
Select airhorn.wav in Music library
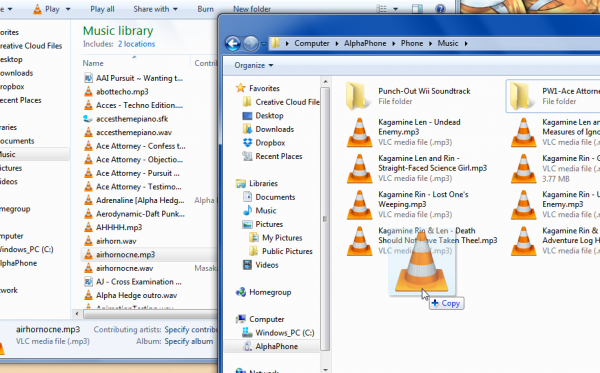(110, 241)
